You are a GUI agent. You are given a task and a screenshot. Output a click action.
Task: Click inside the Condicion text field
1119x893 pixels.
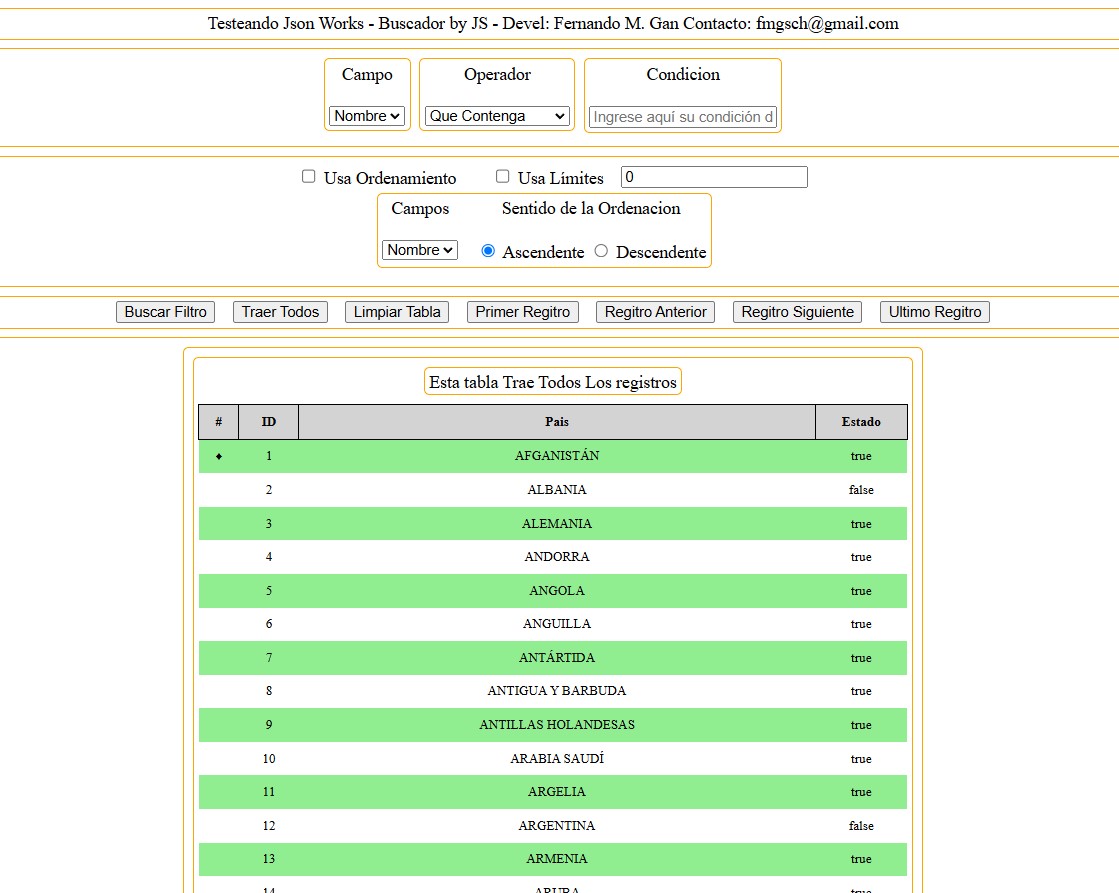[x=683, y=116]
